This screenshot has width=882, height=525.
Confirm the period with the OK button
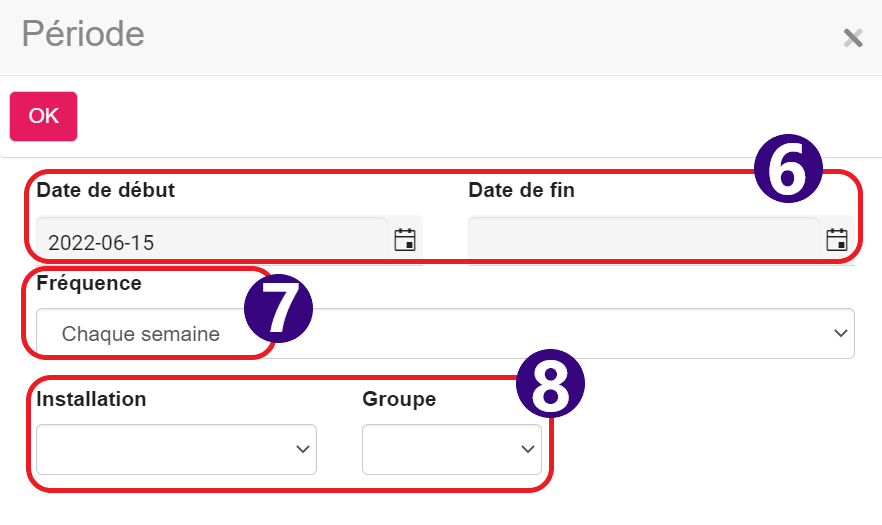(43, 116)
